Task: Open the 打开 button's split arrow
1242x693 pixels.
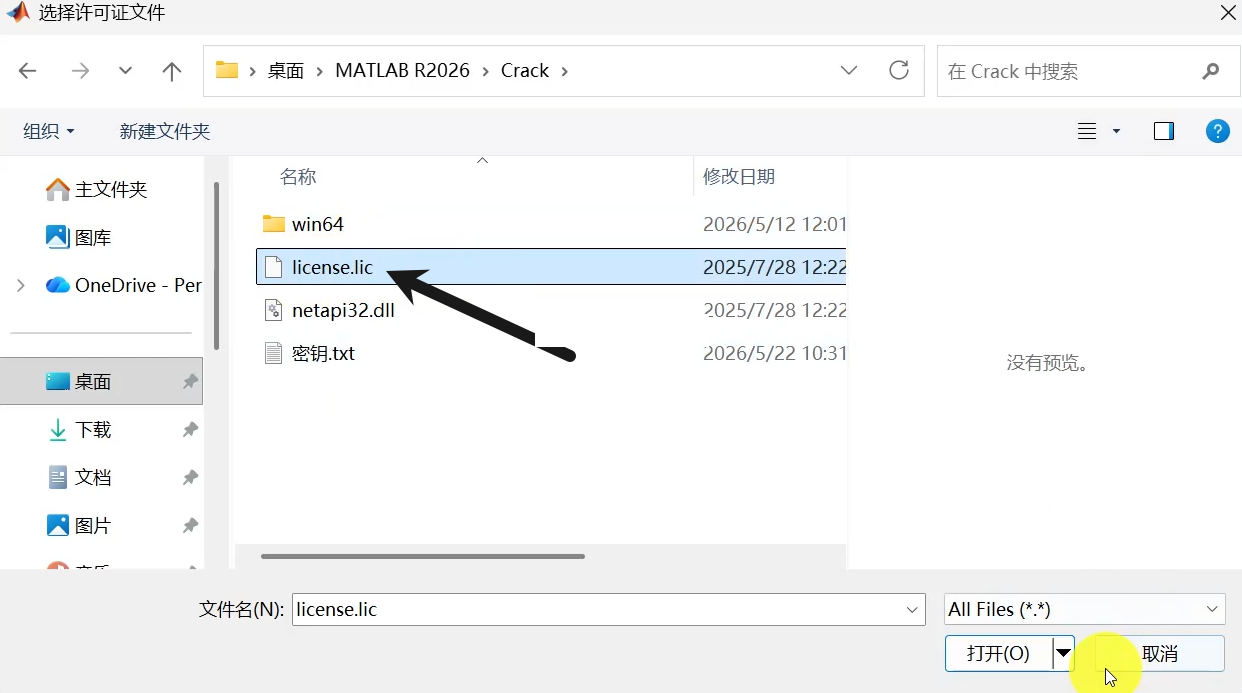Action: coord(1063,653)
